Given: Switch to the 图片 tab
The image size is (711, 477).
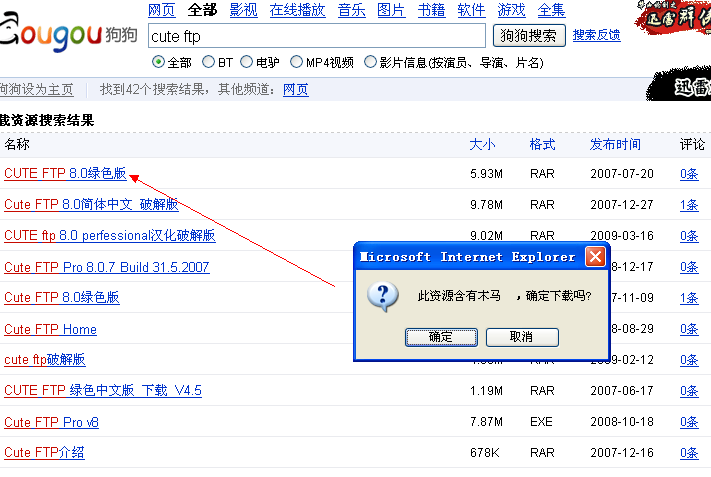Looking at the screenshot, I should tap(391, 10).
